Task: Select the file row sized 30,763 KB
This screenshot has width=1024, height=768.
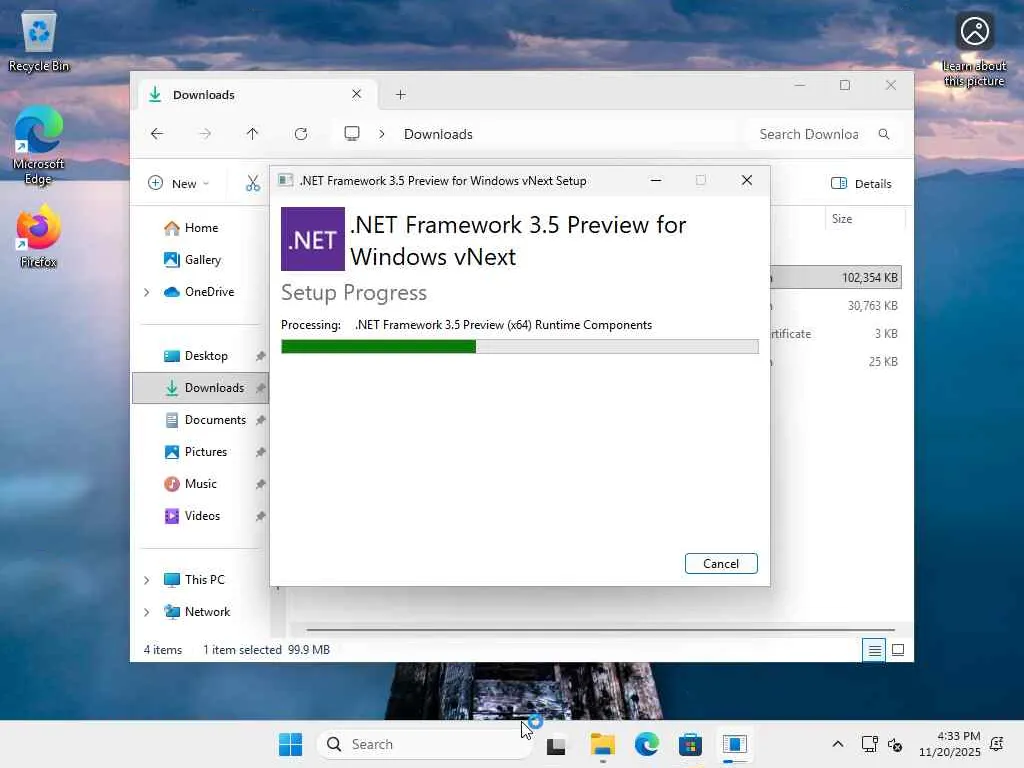Action: pos(836,306)
